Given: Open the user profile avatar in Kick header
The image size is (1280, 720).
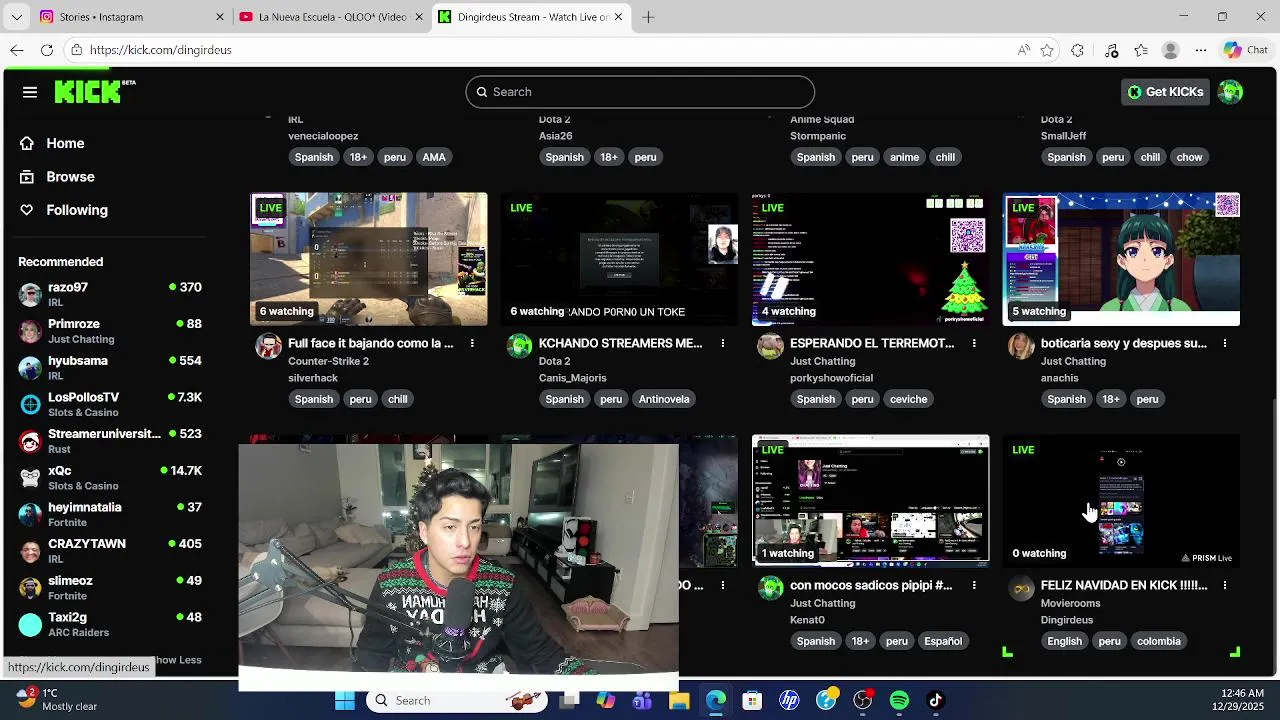Looking at the screenshot, I should (1230, 92).
